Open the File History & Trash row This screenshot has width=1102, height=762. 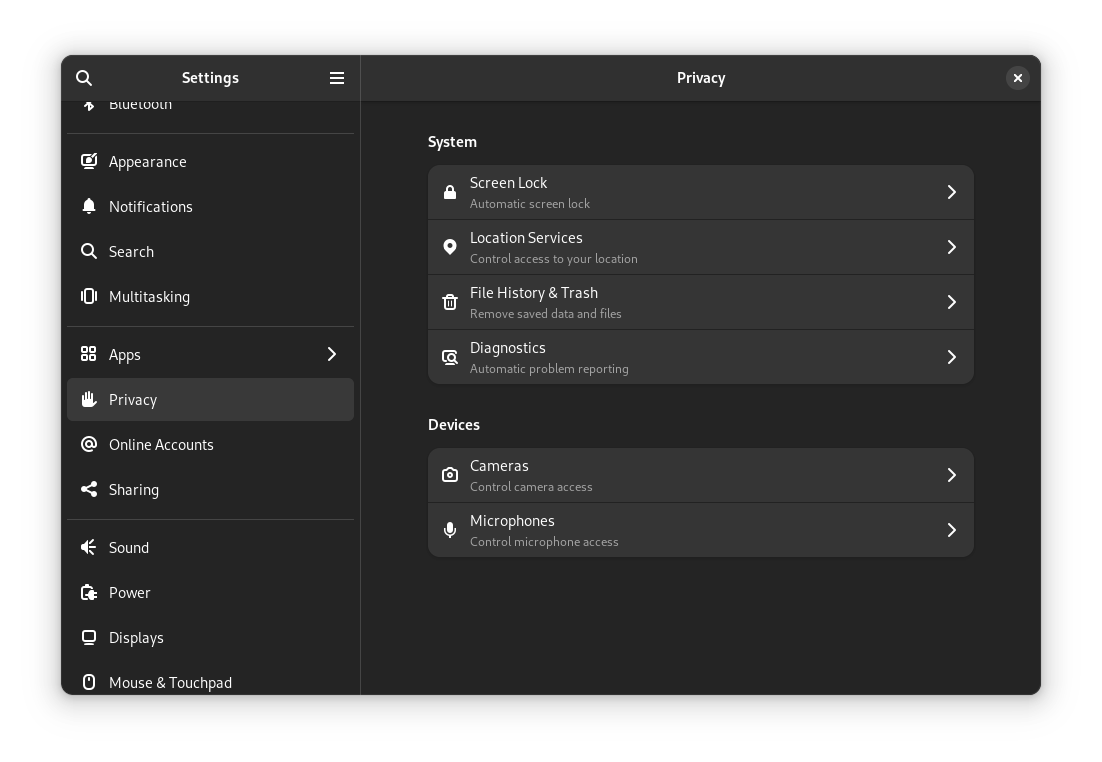pos(700,301)
